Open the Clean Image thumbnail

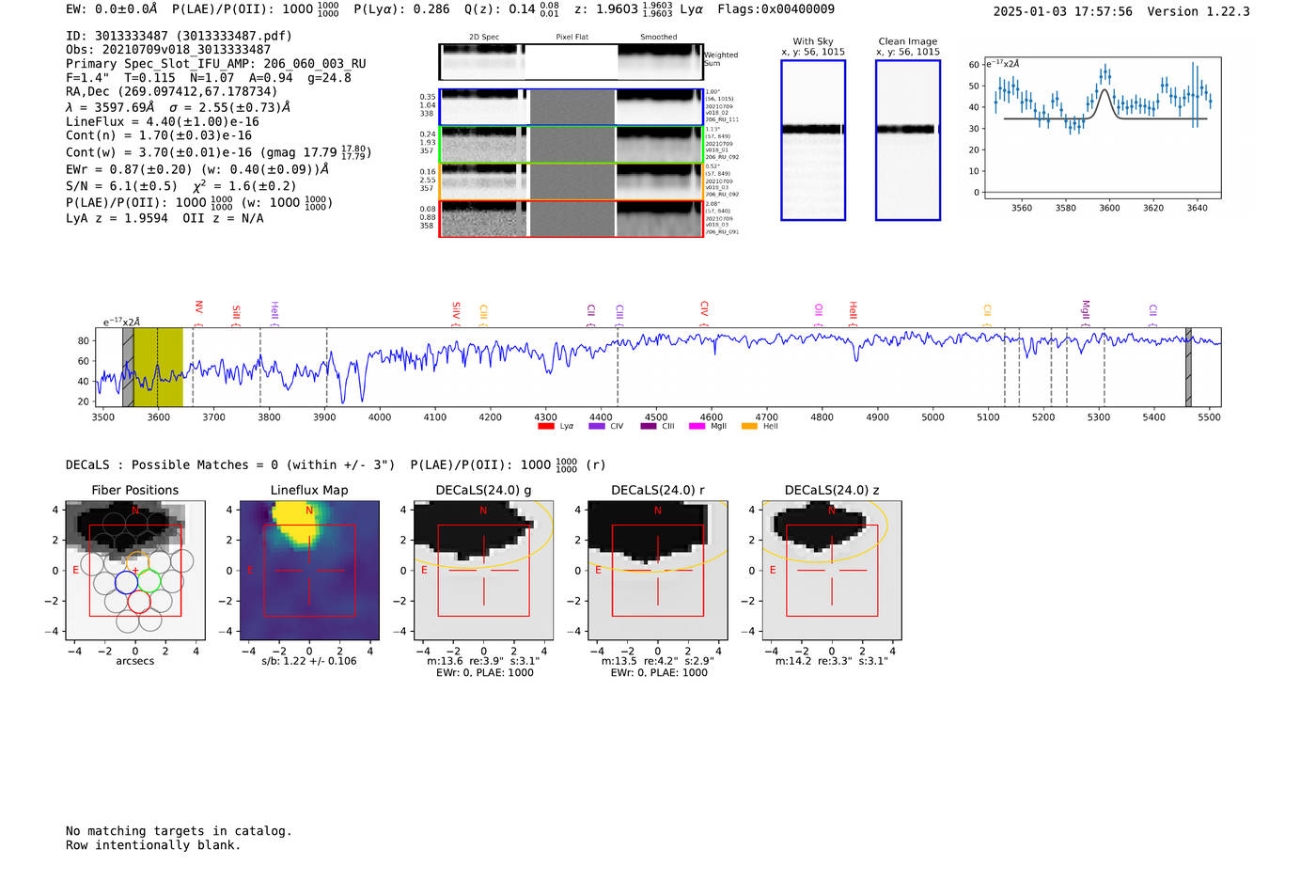(x=908, y=140)
